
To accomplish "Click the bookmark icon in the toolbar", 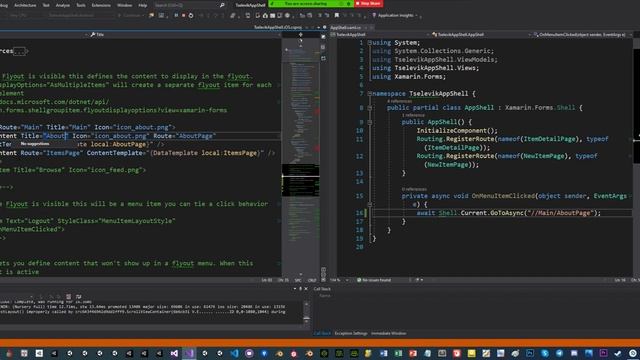I will point(336,16).
